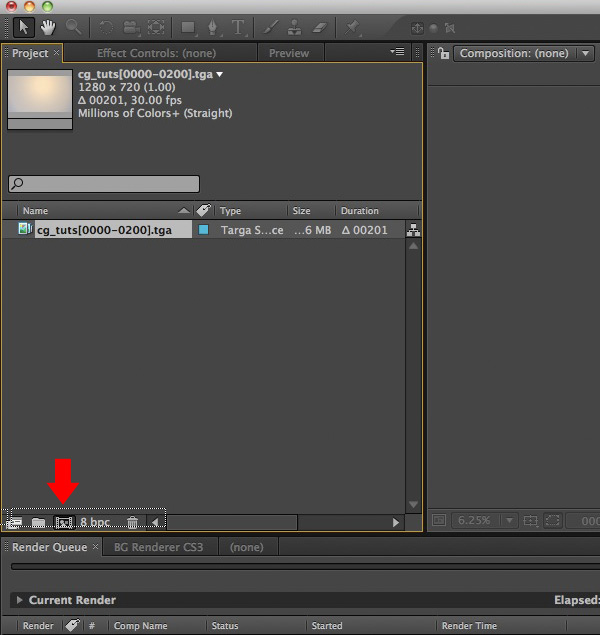Switch to the Preview tab
Viewport: 600px width, 635px height.
[289, 53]
